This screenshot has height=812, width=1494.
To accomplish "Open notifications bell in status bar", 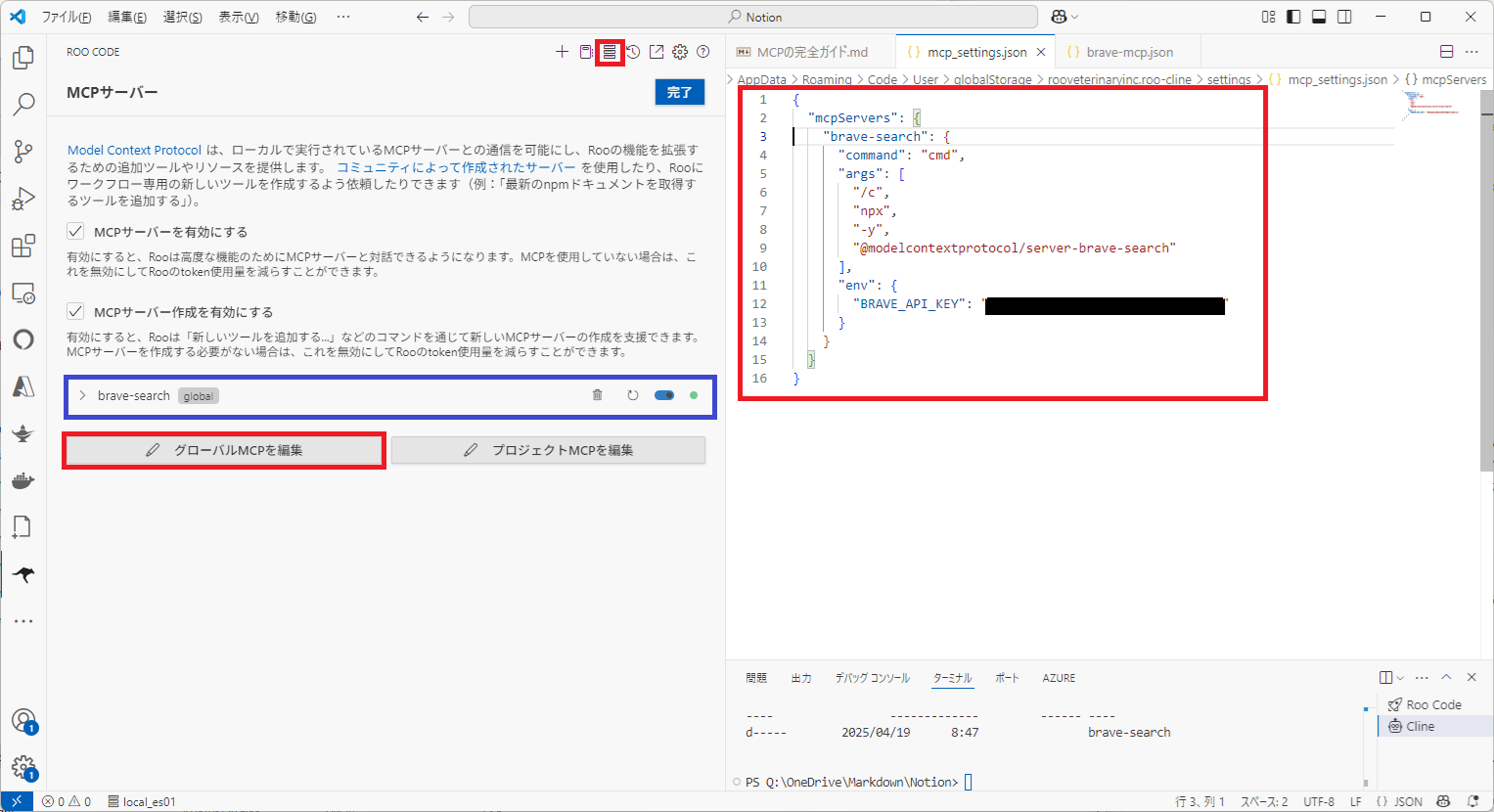I will [1473, 801].
